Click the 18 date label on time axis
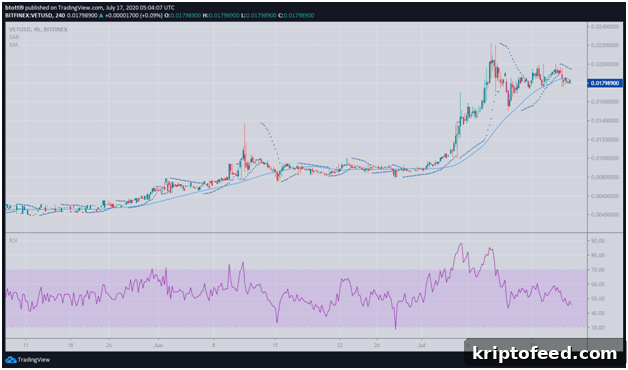This screenshot has height=370, width=628. 70,345
